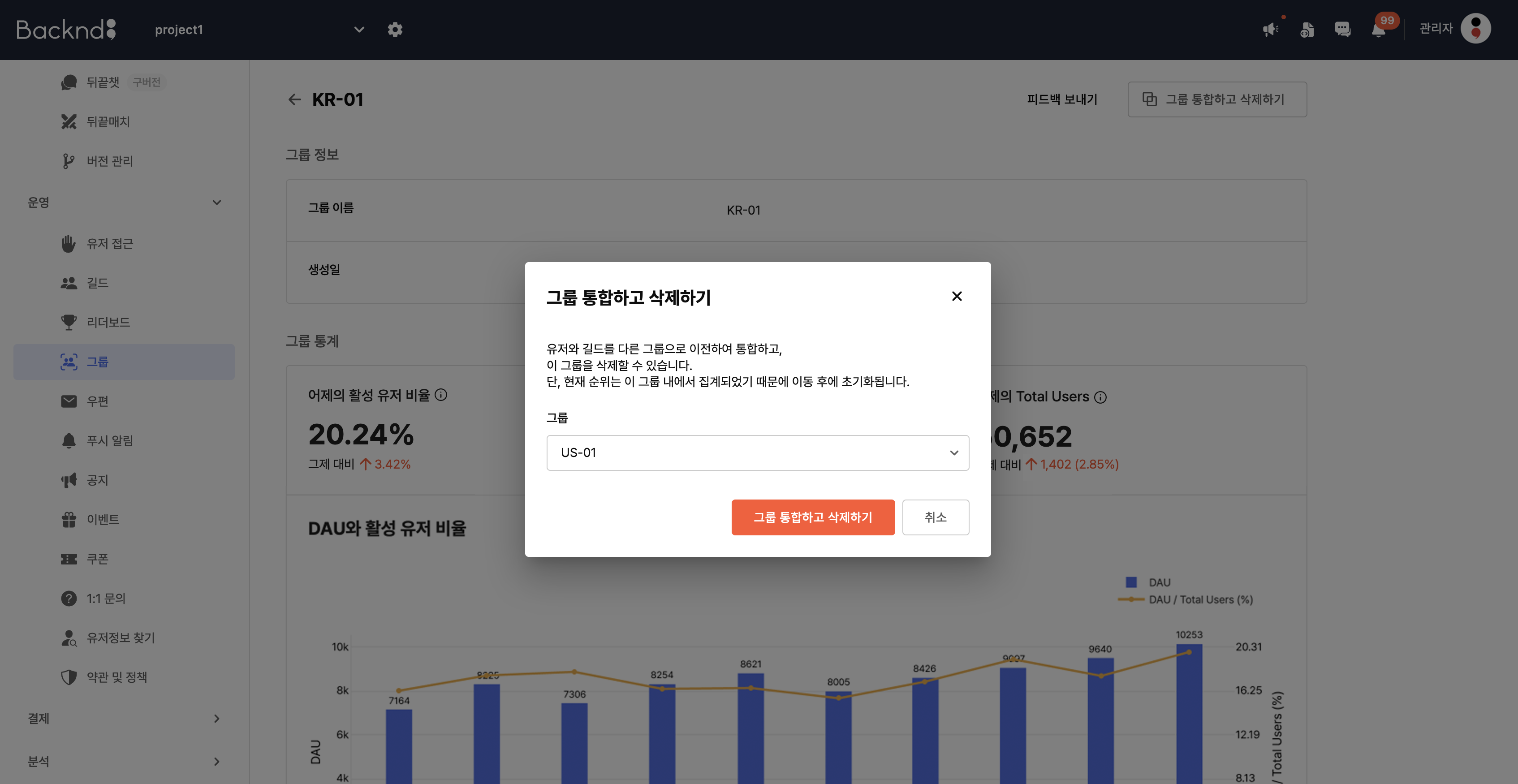
Task: Click the 길드 people icon
Action: coord(69,283)
